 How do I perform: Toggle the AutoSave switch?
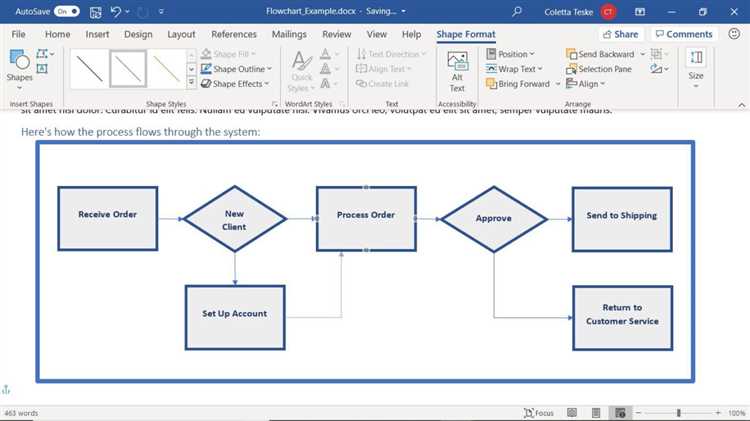pyautogui.click(x=66, y=11)
